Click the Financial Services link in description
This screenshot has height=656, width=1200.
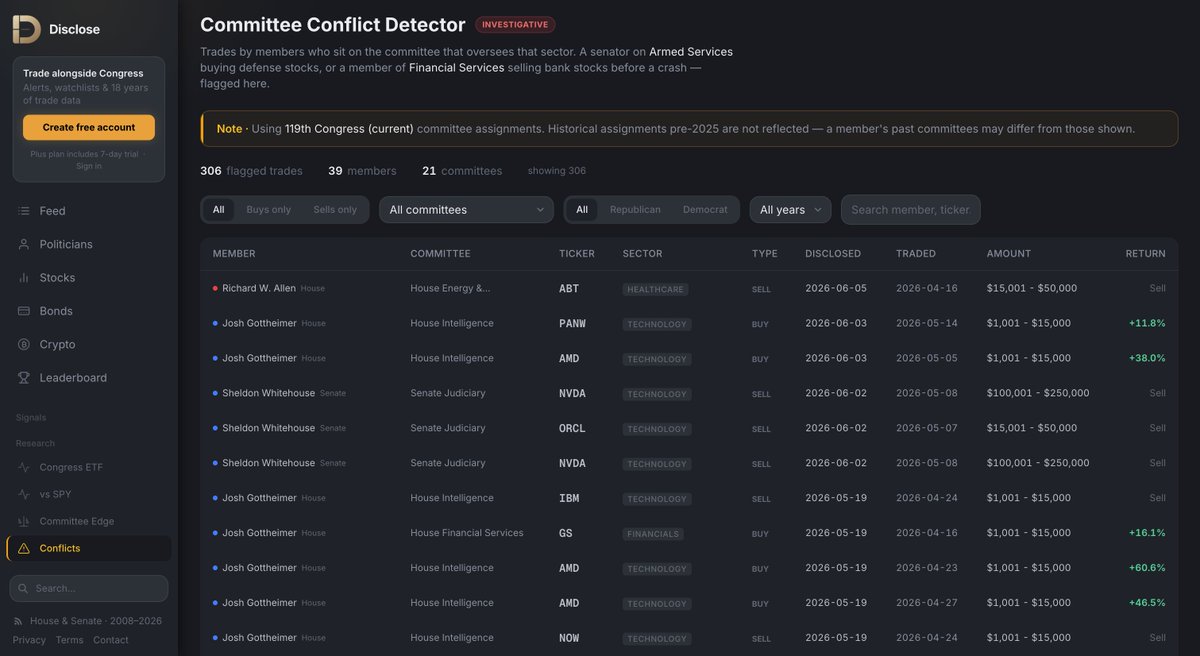click(456, 67)
